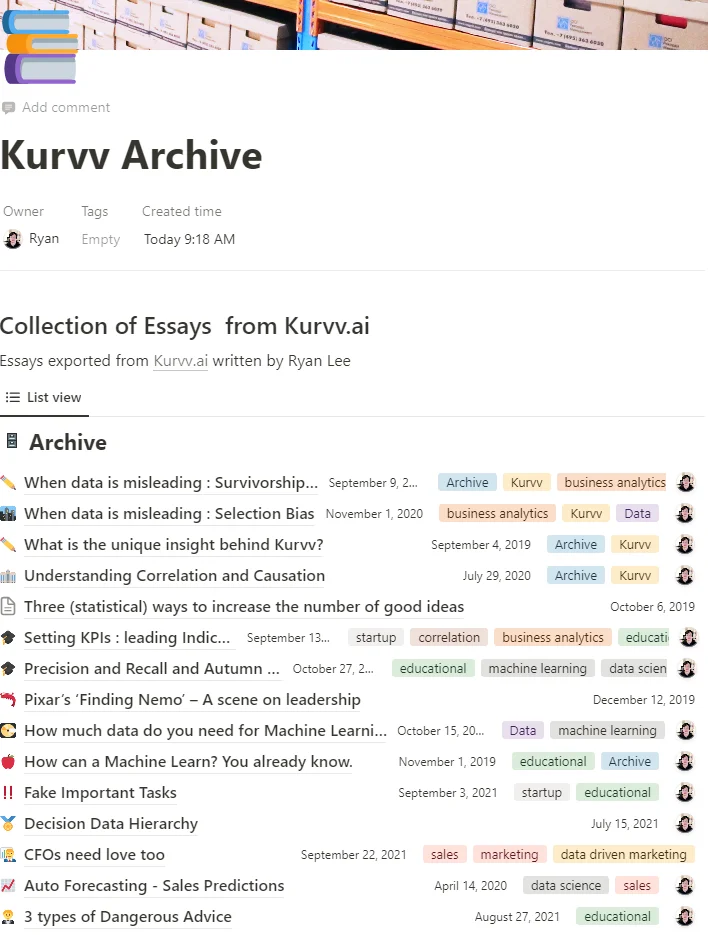Click author avatar on Selection Bias row

(x=685, y=513)
